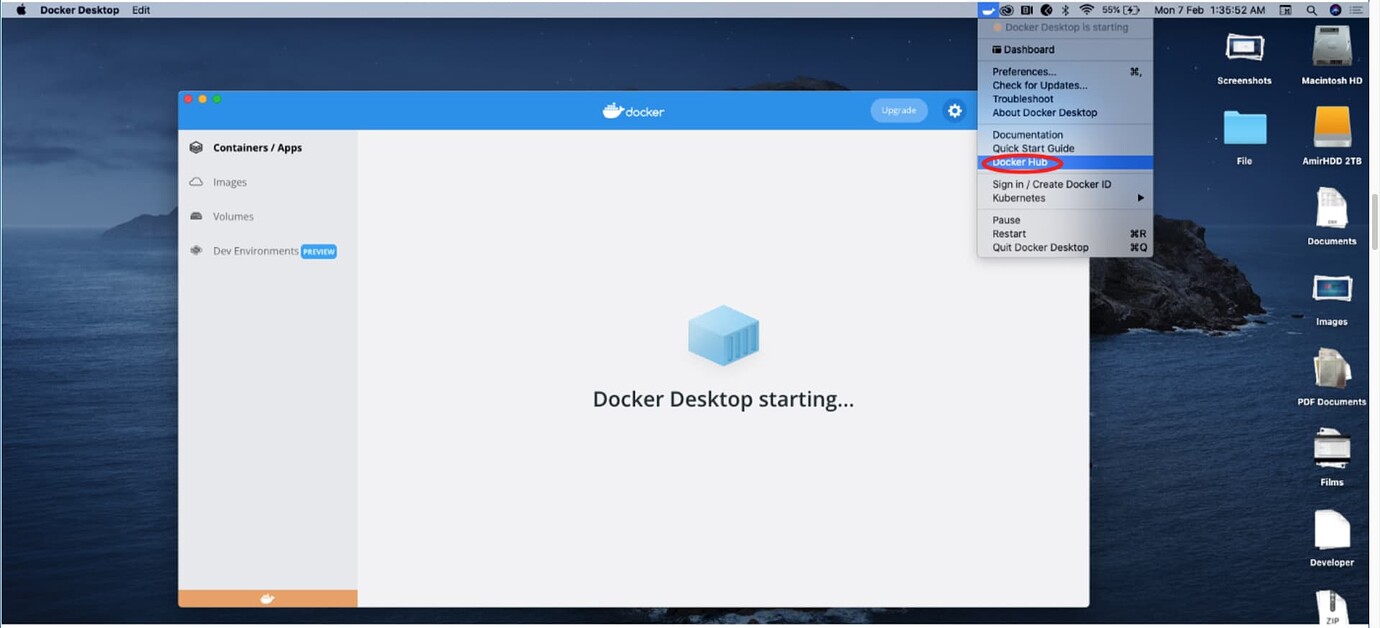1380x628 pixels.
Task: Open the Edit menu
Action: pos(140,10)
